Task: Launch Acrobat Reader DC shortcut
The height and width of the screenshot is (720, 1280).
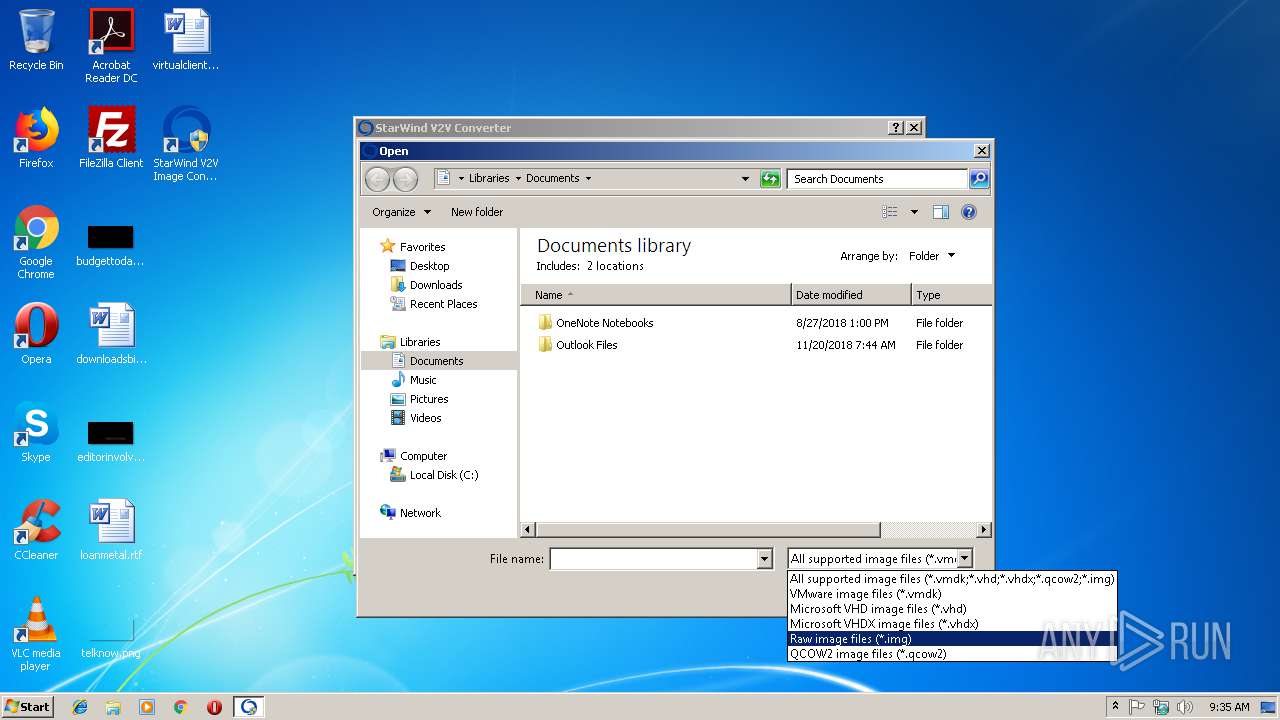Action: [x=111, y=46]
